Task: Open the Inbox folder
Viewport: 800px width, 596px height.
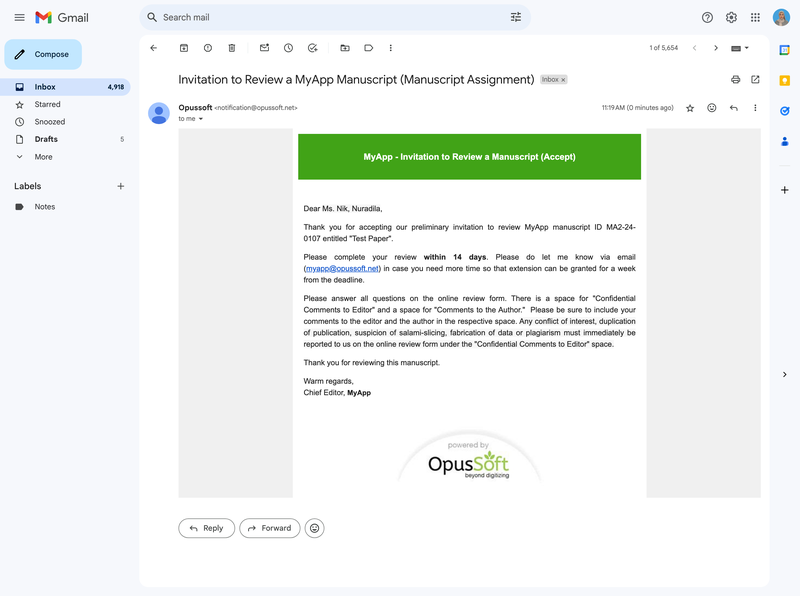Action: coord(65,87)
